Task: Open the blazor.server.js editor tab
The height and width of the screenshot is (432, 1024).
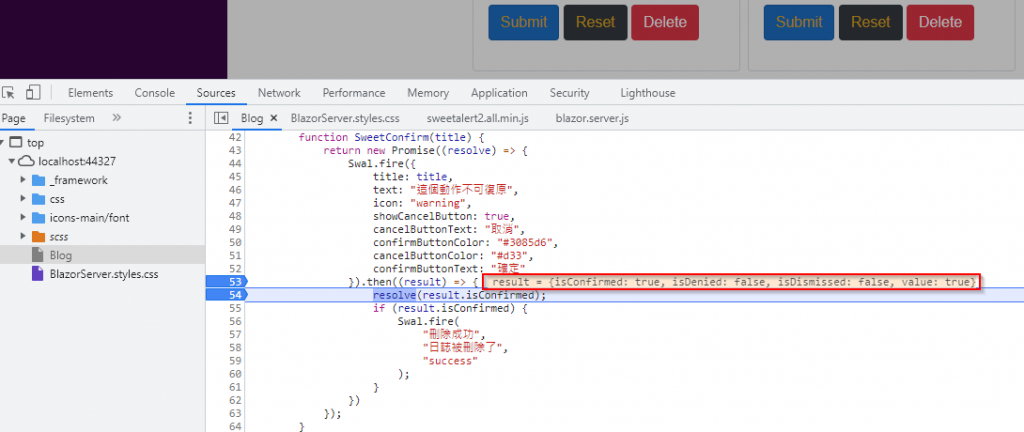Action: [x=592, y=118]
